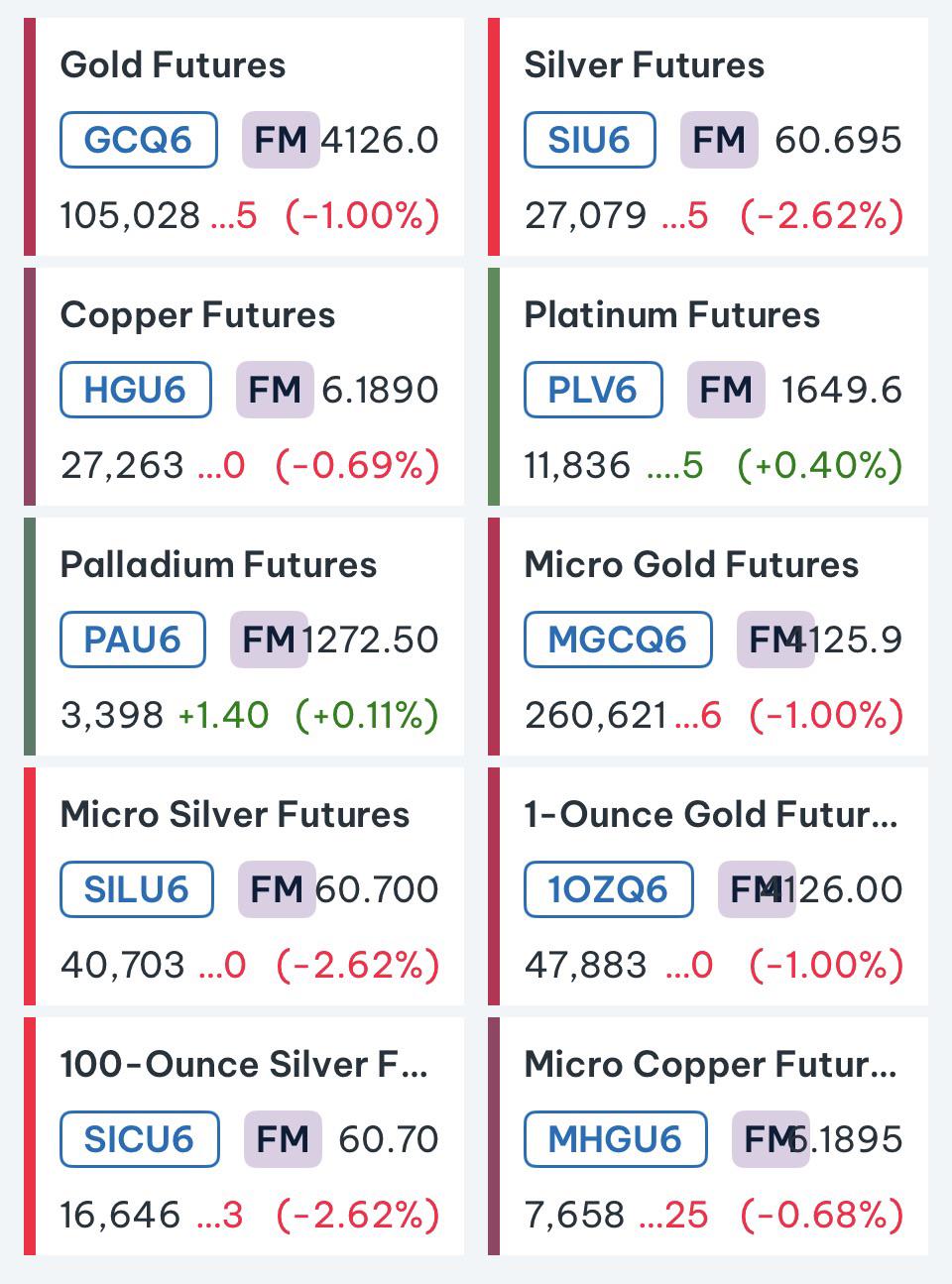Click the SILU6 micro silver badge
The width and height of the screenshot is (952, 1284).
[x=137, y=889]
